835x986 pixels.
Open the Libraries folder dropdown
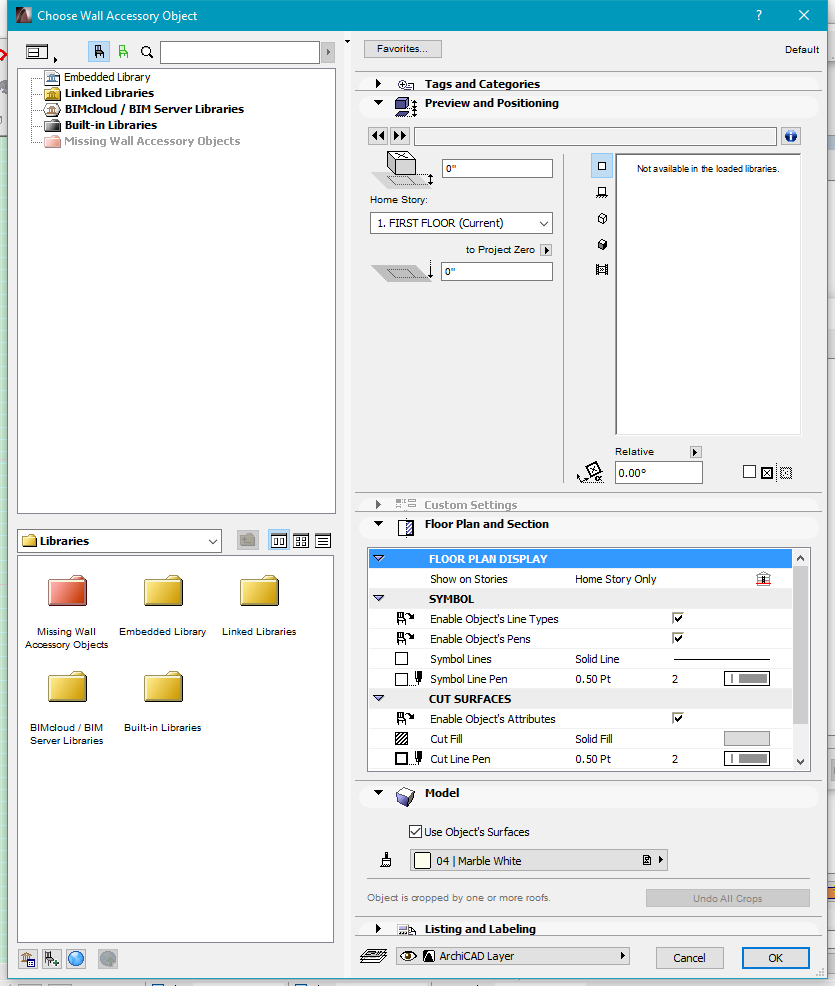point(119,541)
